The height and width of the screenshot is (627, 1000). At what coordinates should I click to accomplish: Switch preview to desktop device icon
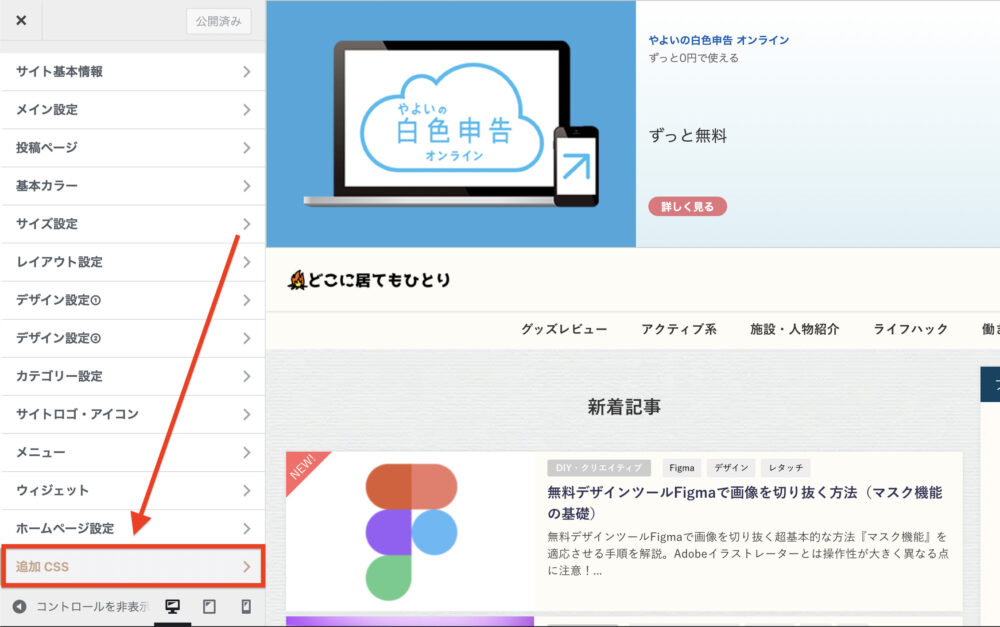[x=172, y=607]
